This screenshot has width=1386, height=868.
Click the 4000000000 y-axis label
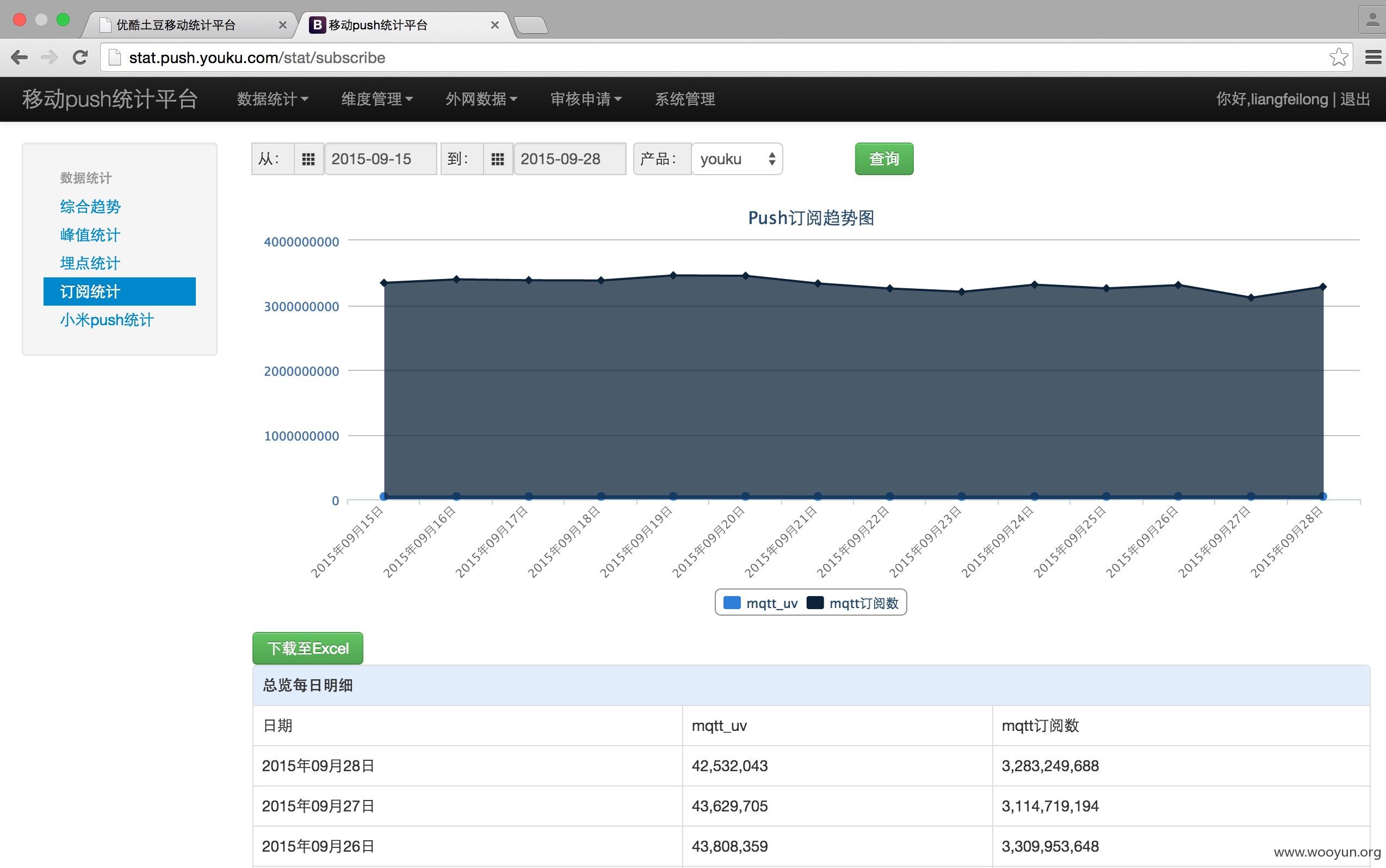coord(301,241)
